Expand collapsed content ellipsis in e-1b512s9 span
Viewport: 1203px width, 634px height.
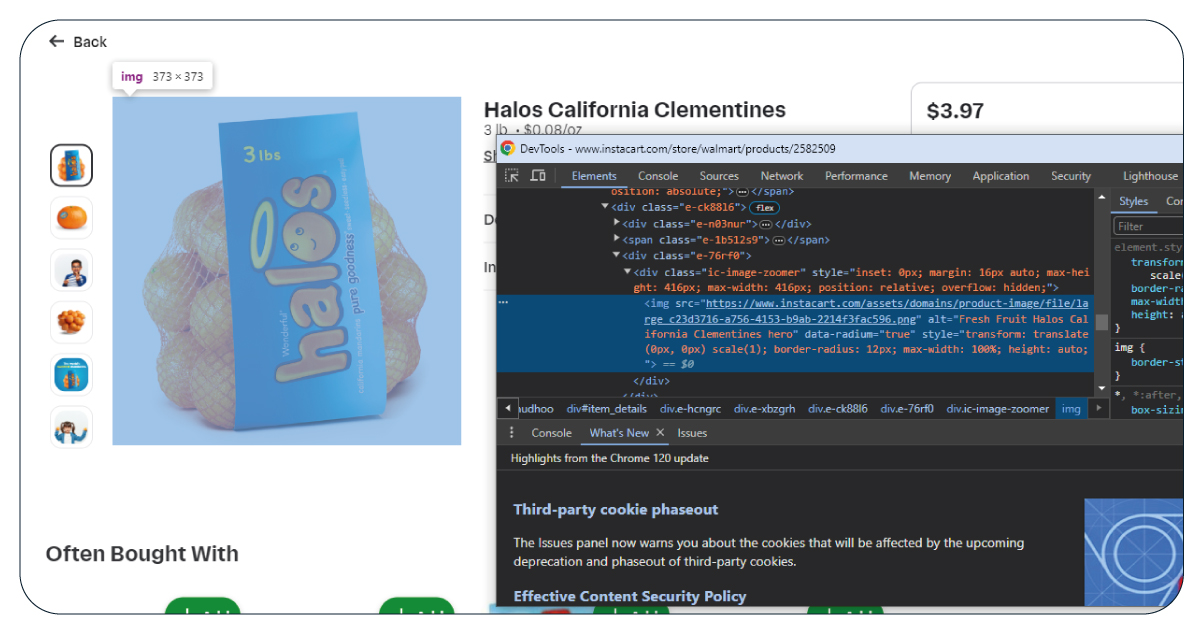coord(778,240)
